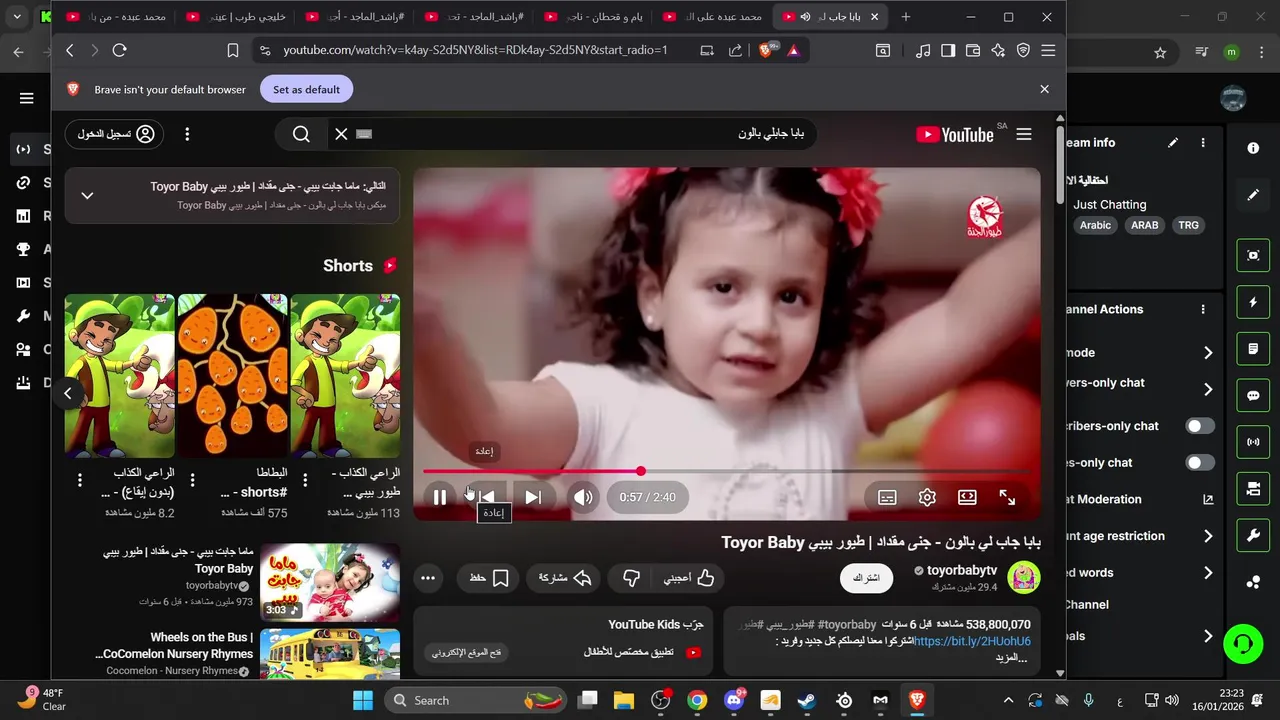Reload the page in Brave
Viewport: 1280px width, 720px height.
(x=120, y=50)
